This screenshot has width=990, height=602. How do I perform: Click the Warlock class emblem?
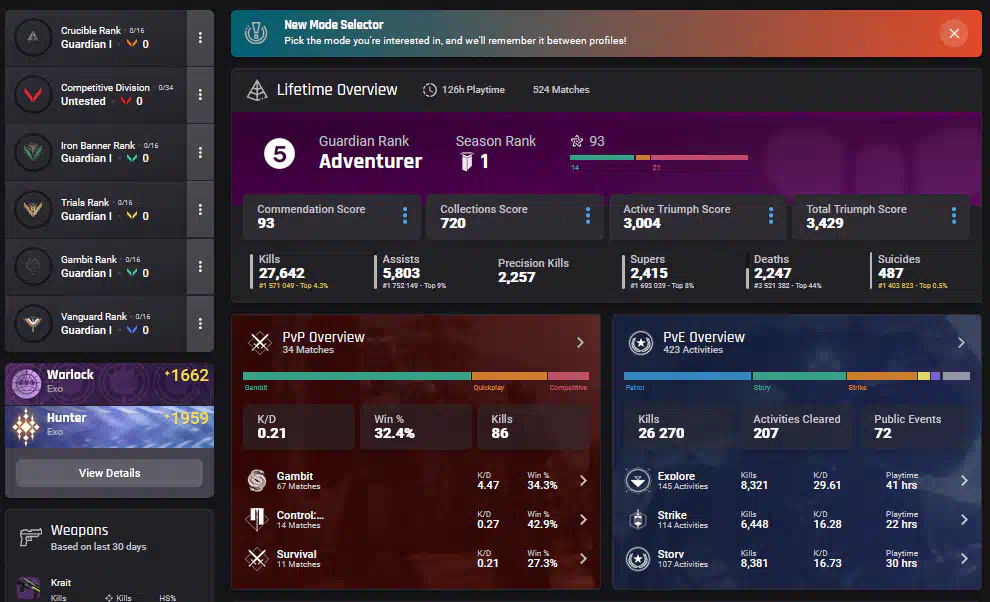tap(26, 383)
